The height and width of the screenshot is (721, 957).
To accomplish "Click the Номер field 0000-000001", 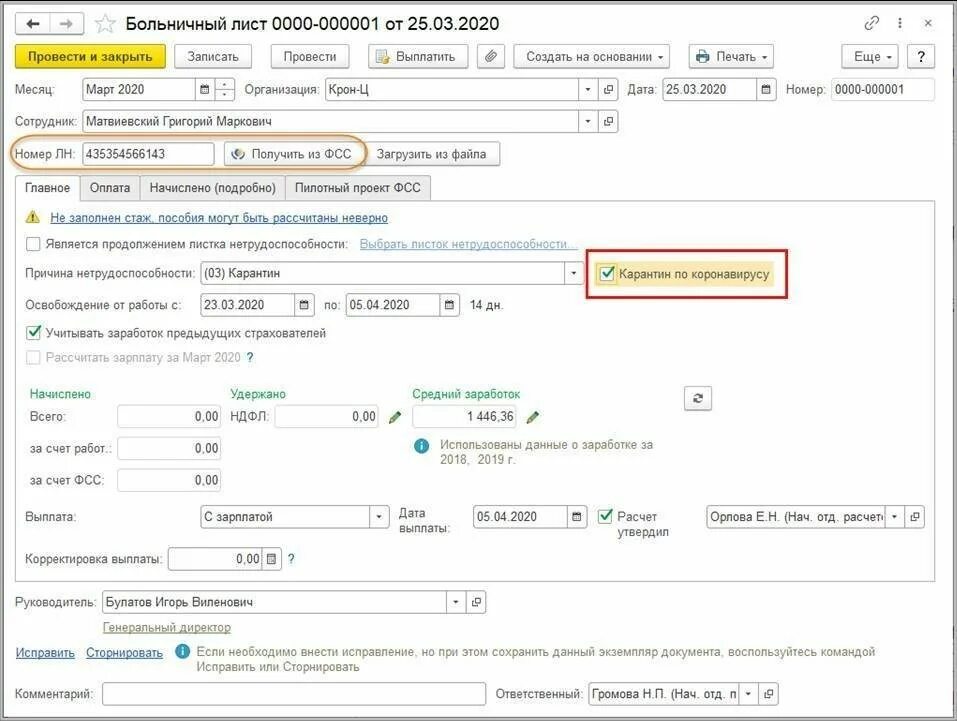I will [x=883, y=90].
